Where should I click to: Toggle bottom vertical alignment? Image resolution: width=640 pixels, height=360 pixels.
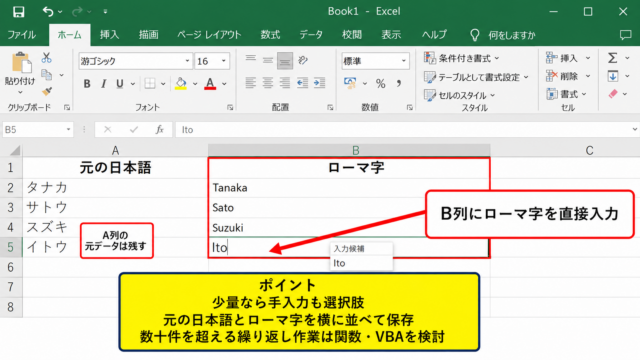coord(285,60)
